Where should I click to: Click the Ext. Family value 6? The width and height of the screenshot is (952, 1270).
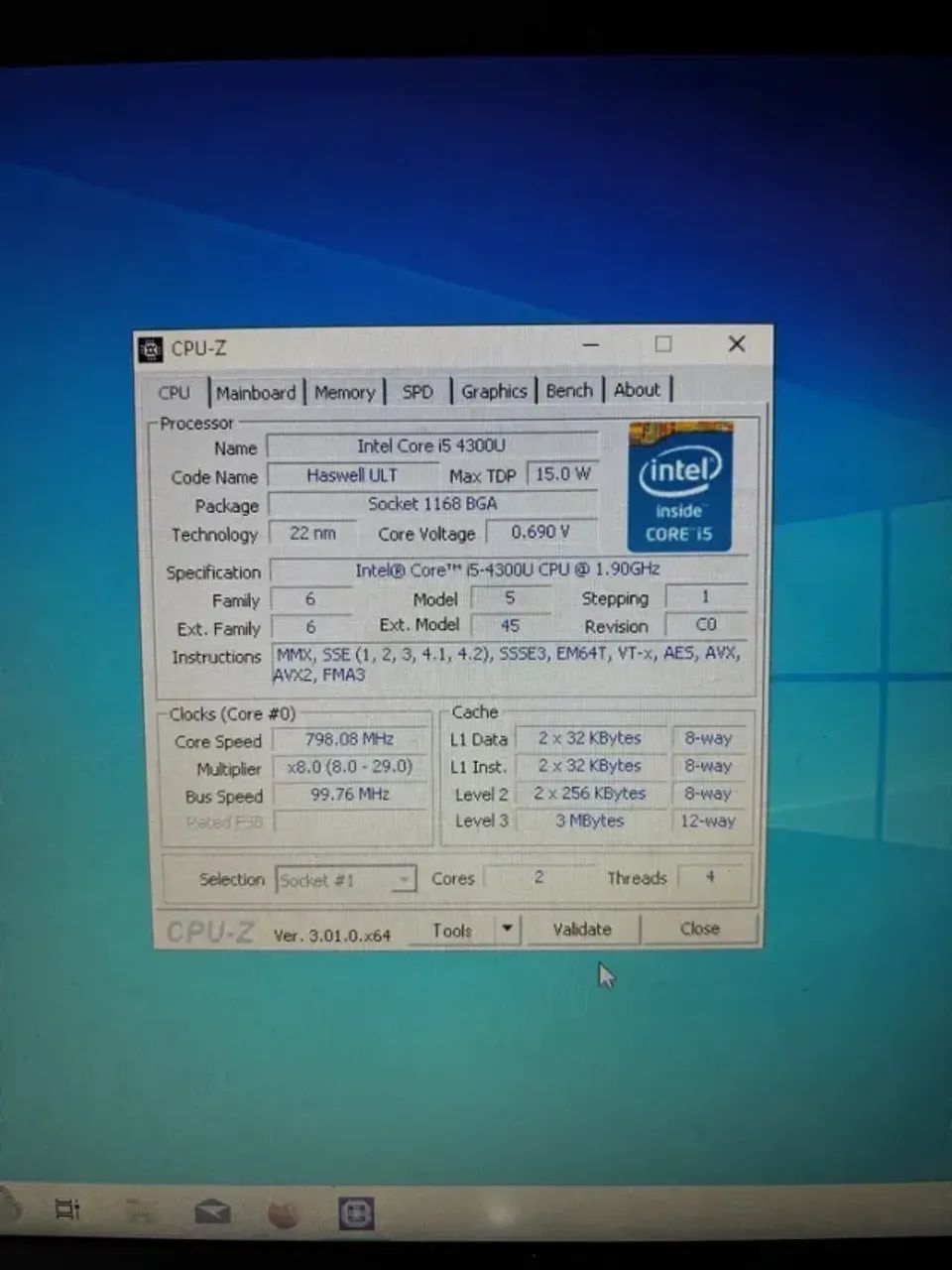pyautogui.click(x=310, y=627)
